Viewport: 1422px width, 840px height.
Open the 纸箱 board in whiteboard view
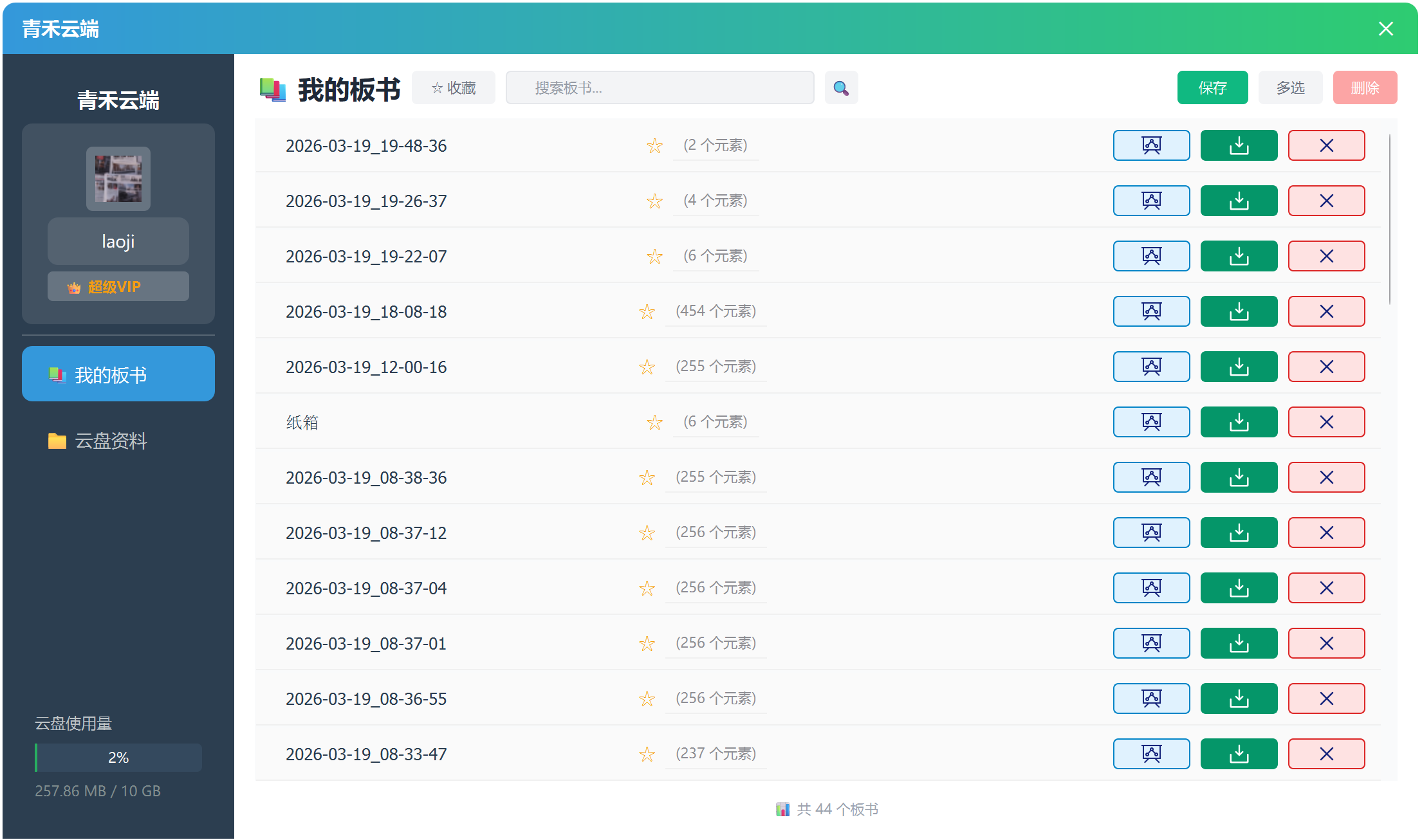point(1151,422)
